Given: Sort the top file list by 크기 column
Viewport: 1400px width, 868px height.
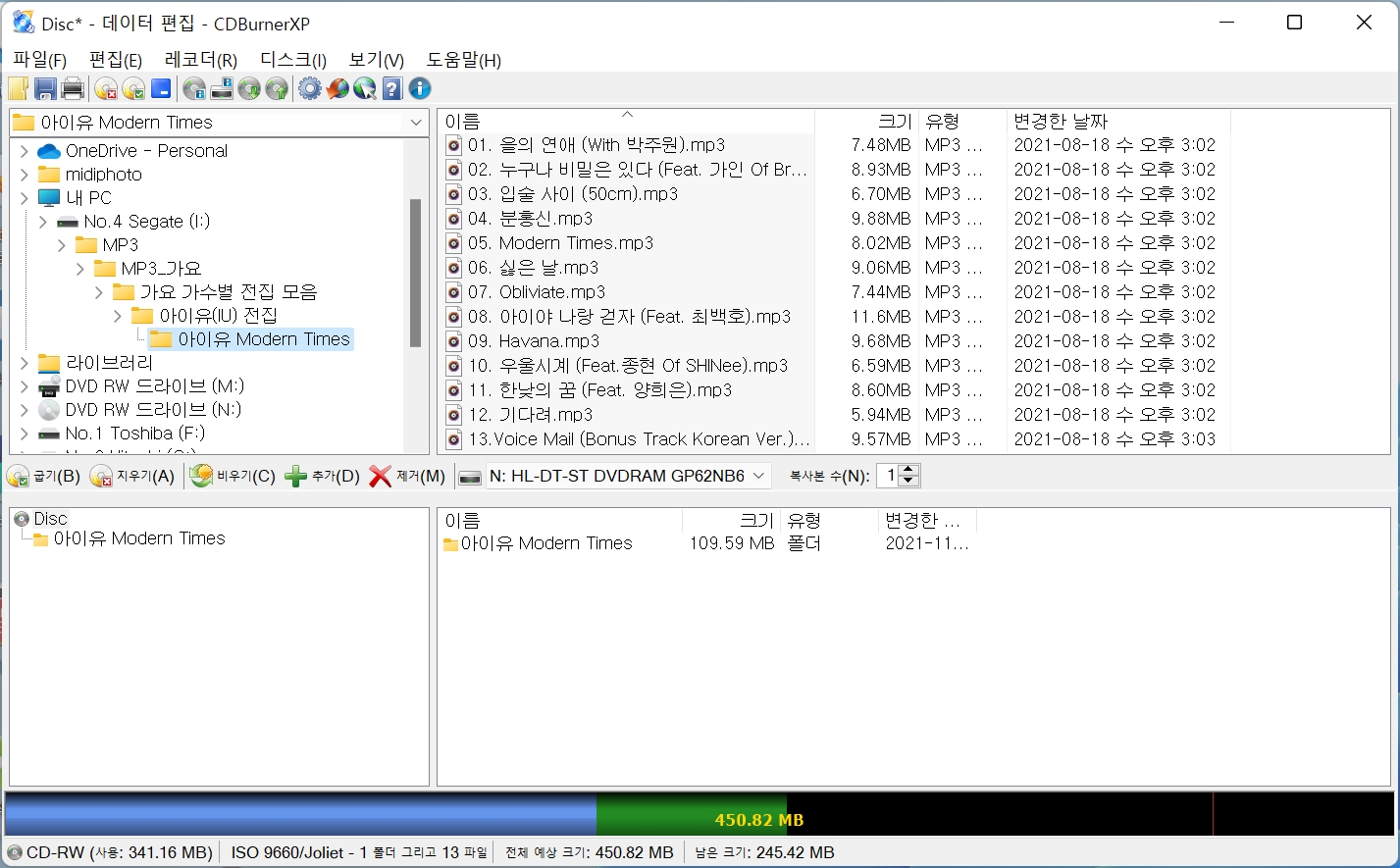Looking at the screenshot, I should coord(866,122).
